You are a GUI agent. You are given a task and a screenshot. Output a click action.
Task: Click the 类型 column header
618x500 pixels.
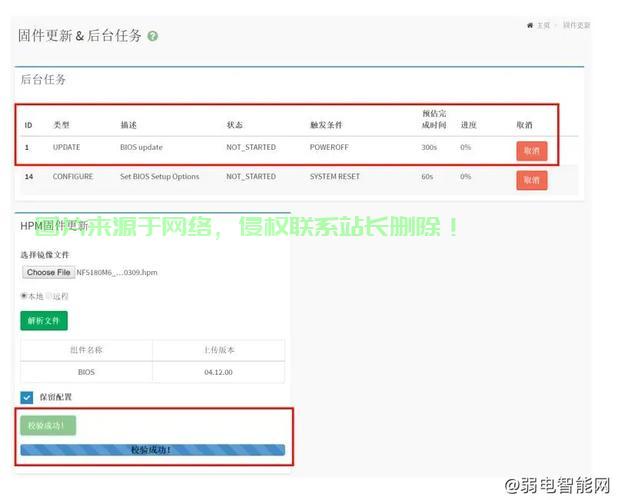point(62,125)
